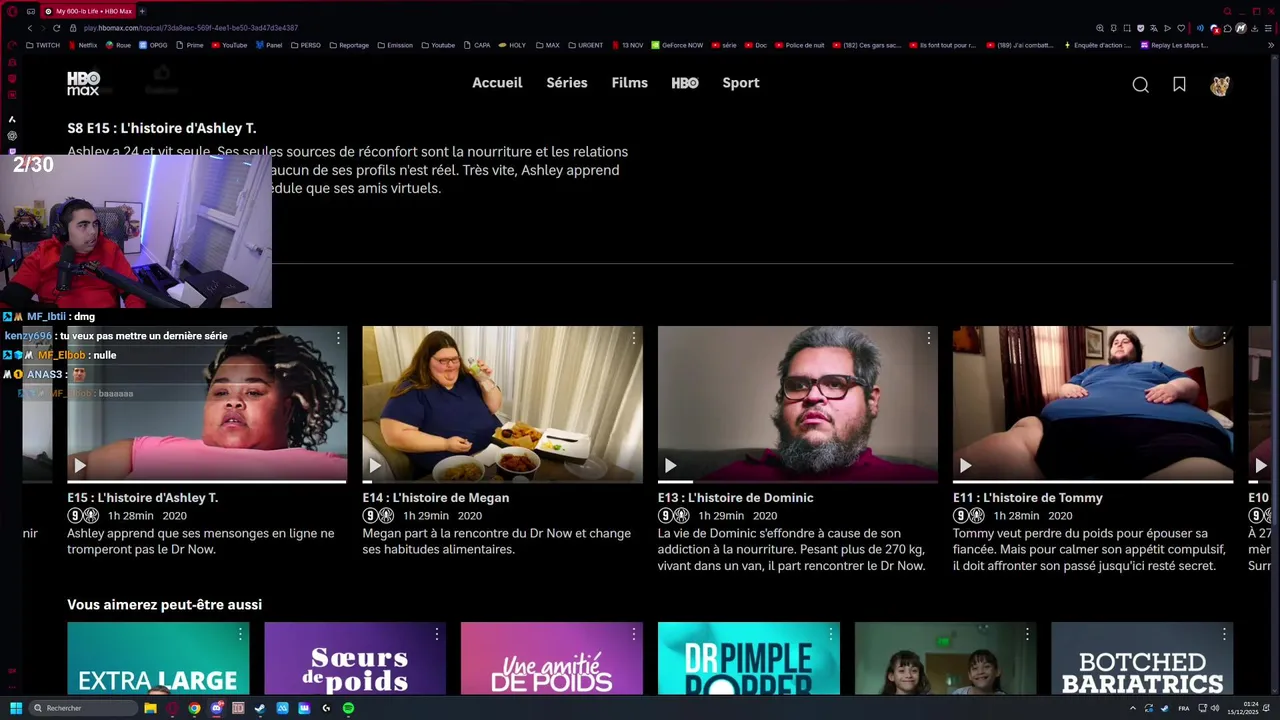Open the Botched Bariatrics tile
The width and height of the screenshot is (1280, 720).
[x=1141, y=658]
